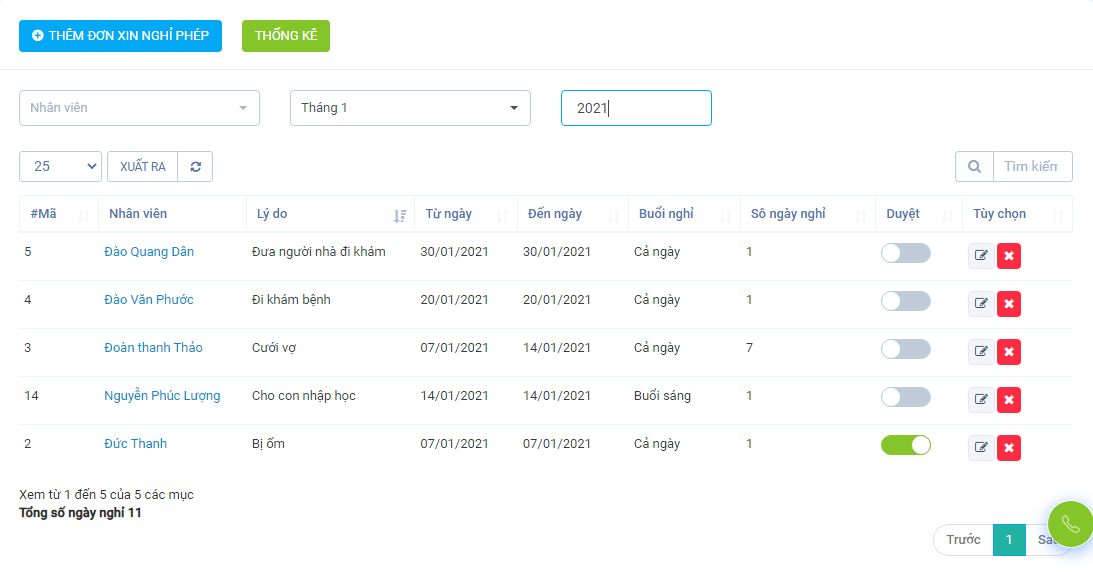Screen dimensions: 1093x572
Task: Open the Nhân viên employee dropdown
Action: click(139, 108)
